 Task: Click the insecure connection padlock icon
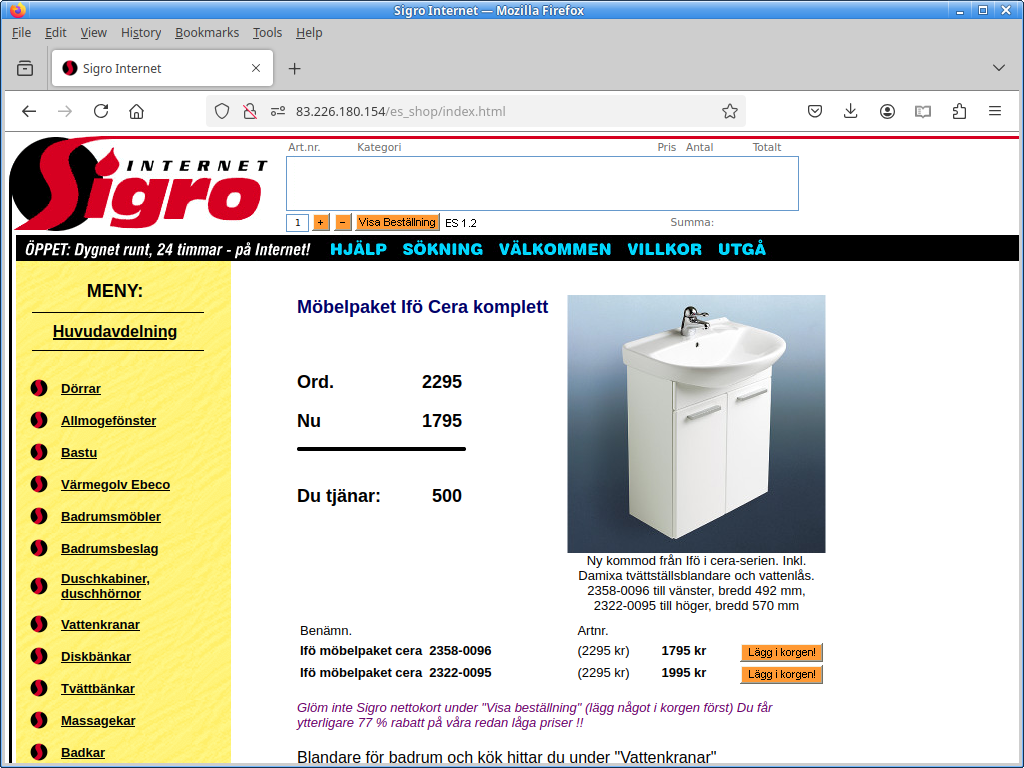pos(249,111)
